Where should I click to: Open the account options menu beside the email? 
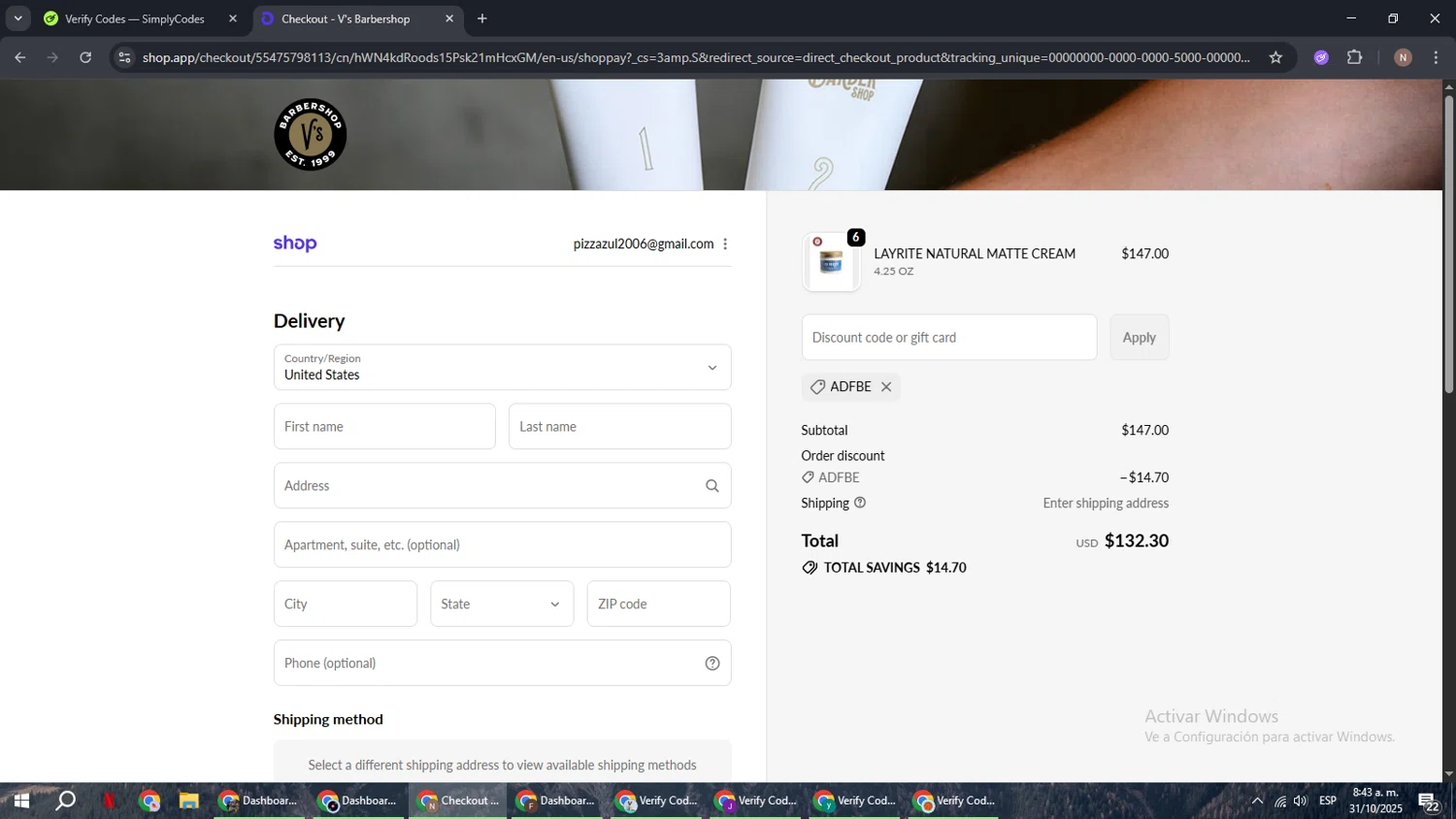coord(725,244)
